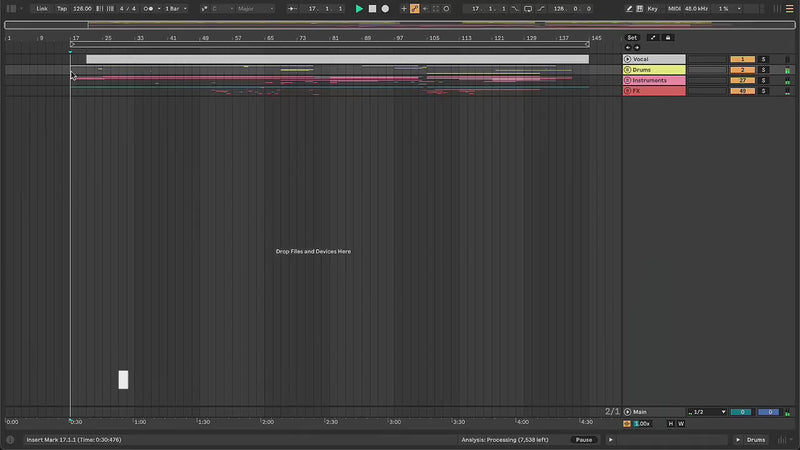Click the Stop button in transport
800x450 pixels.
pos(372,8)
